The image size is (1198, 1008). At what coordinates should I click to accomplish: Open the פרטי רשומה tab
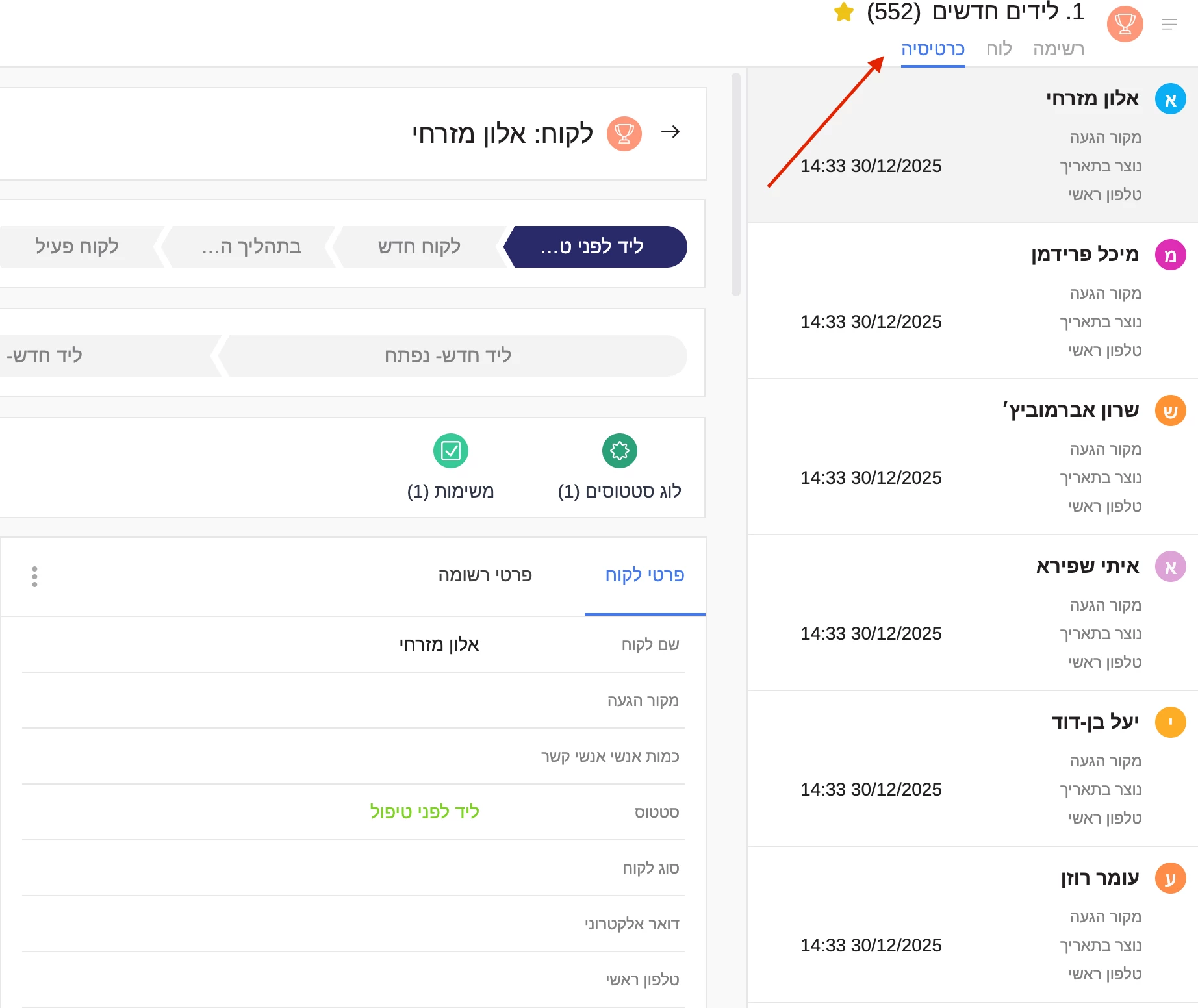[485, 575]
